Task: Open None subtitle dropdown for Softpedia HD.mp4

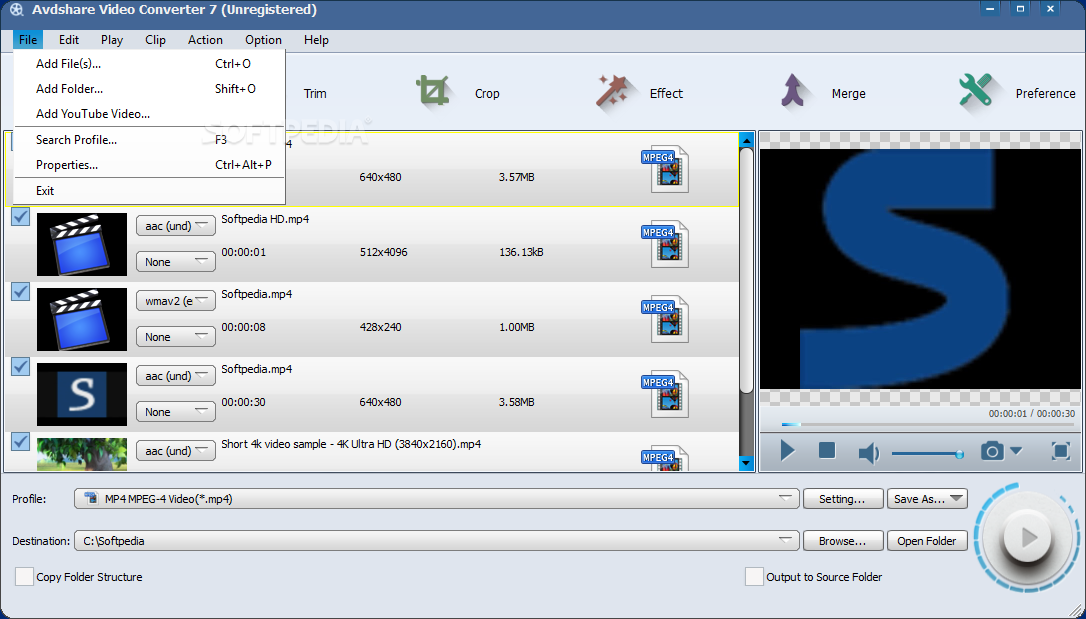Action: [x=176, y=262]
